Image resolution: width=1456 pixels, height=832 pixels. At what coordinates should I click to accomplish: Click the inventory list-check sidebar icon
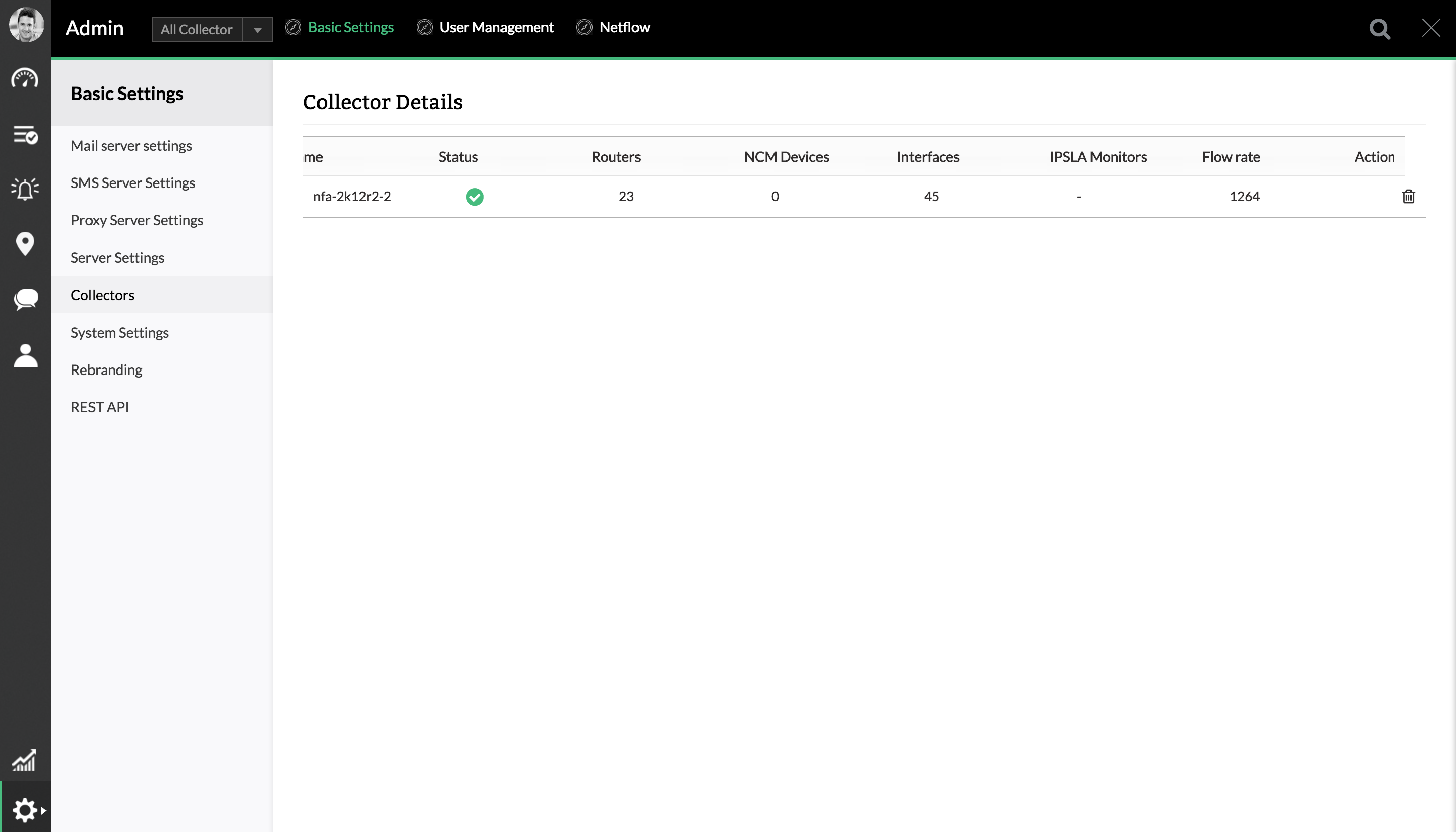point(25,135)
